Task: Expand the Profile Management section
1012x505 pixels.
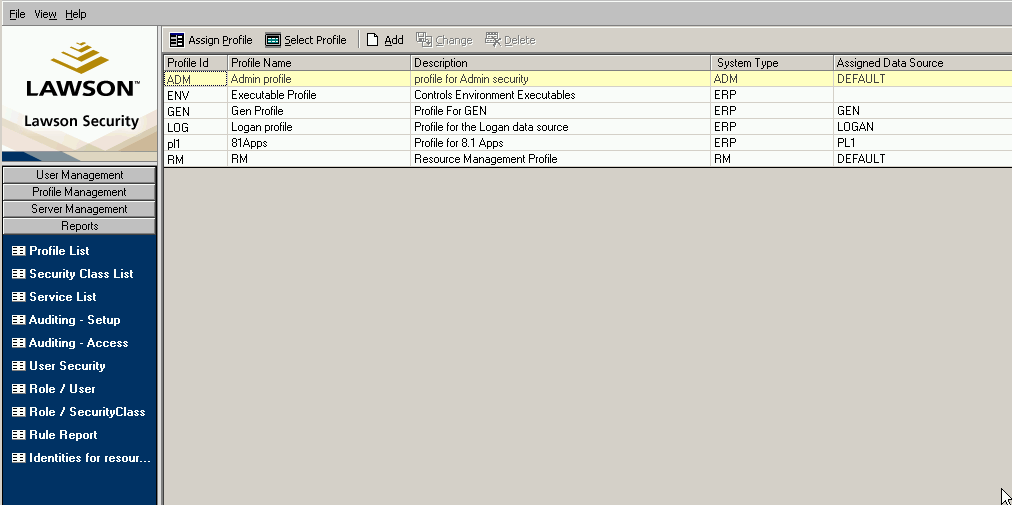Action: (x=79, y=192)
